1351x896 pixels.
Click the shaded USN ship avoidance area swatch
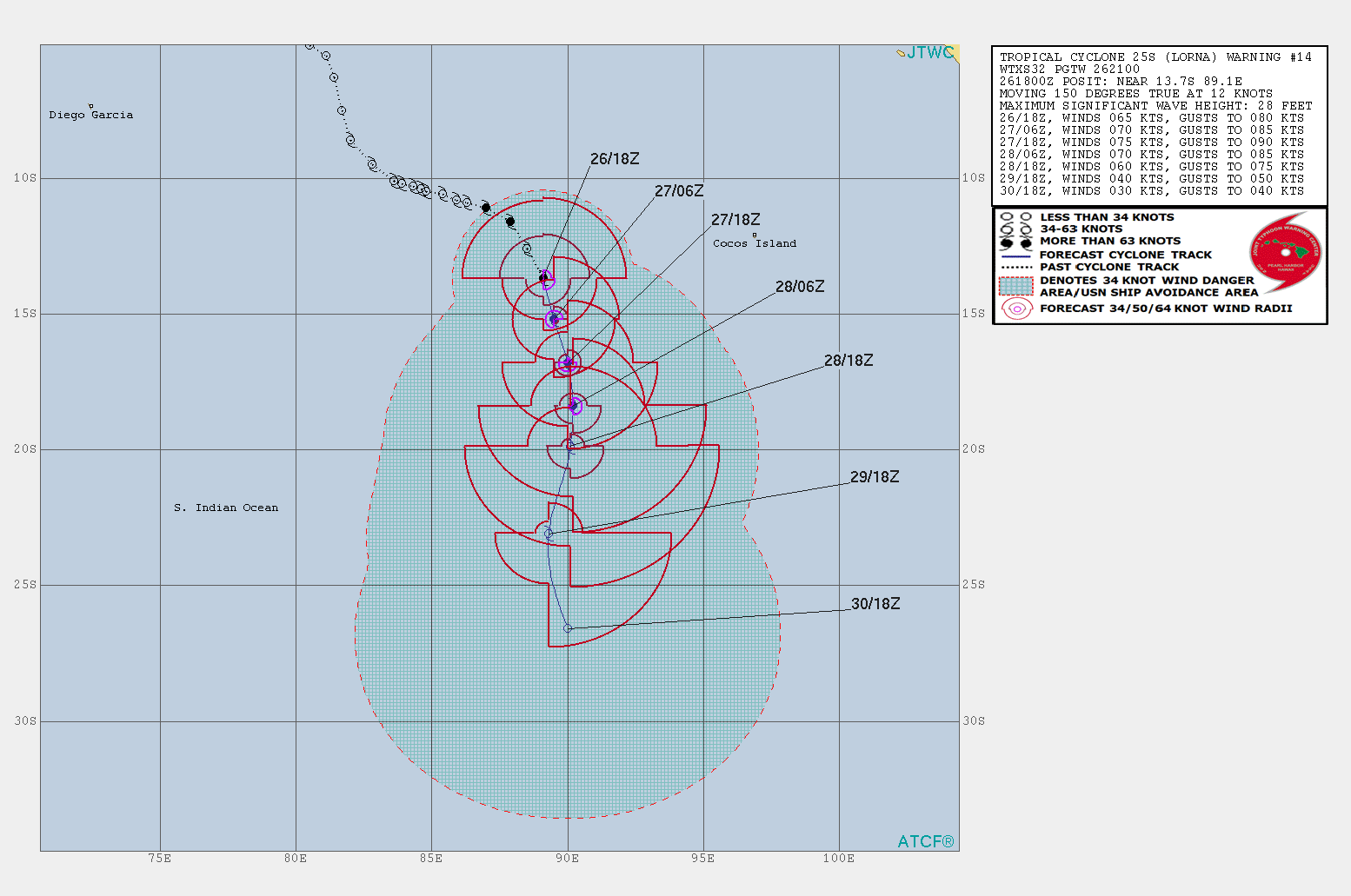1015,286
